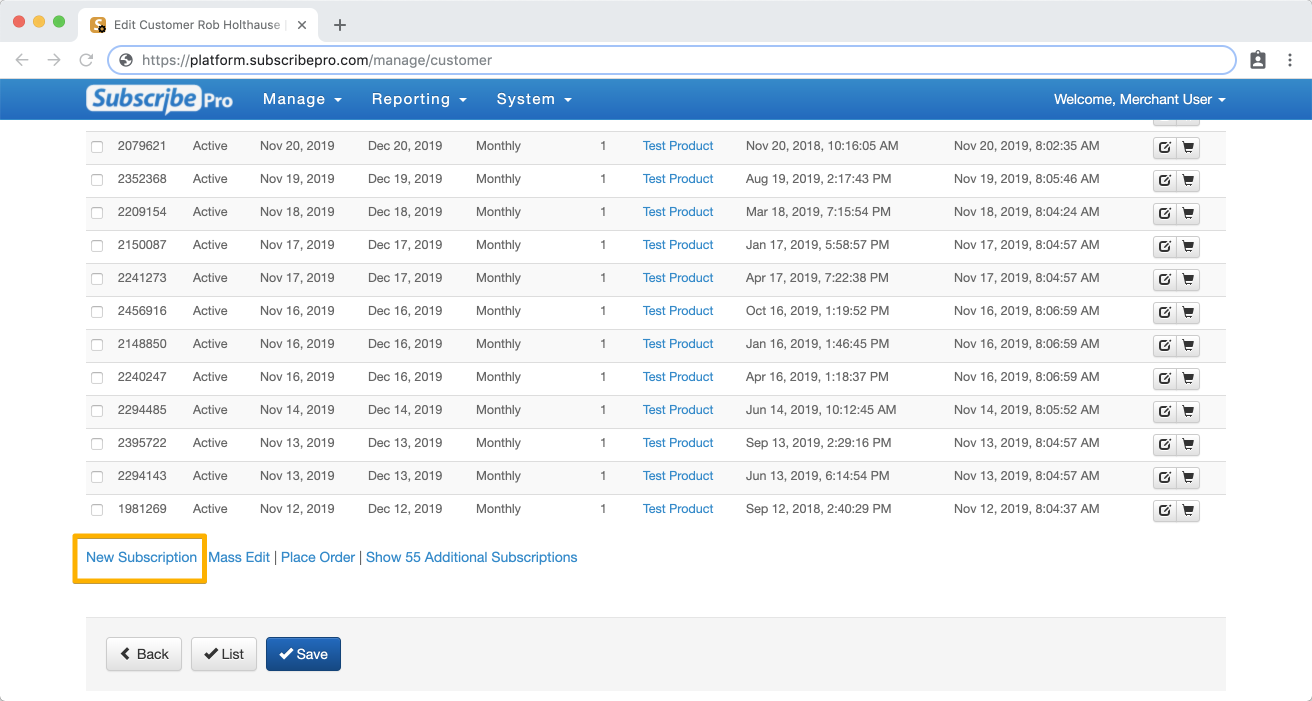
Task: Click the cart icon for subscription 2241273
Action: [x=1188, y=280]
